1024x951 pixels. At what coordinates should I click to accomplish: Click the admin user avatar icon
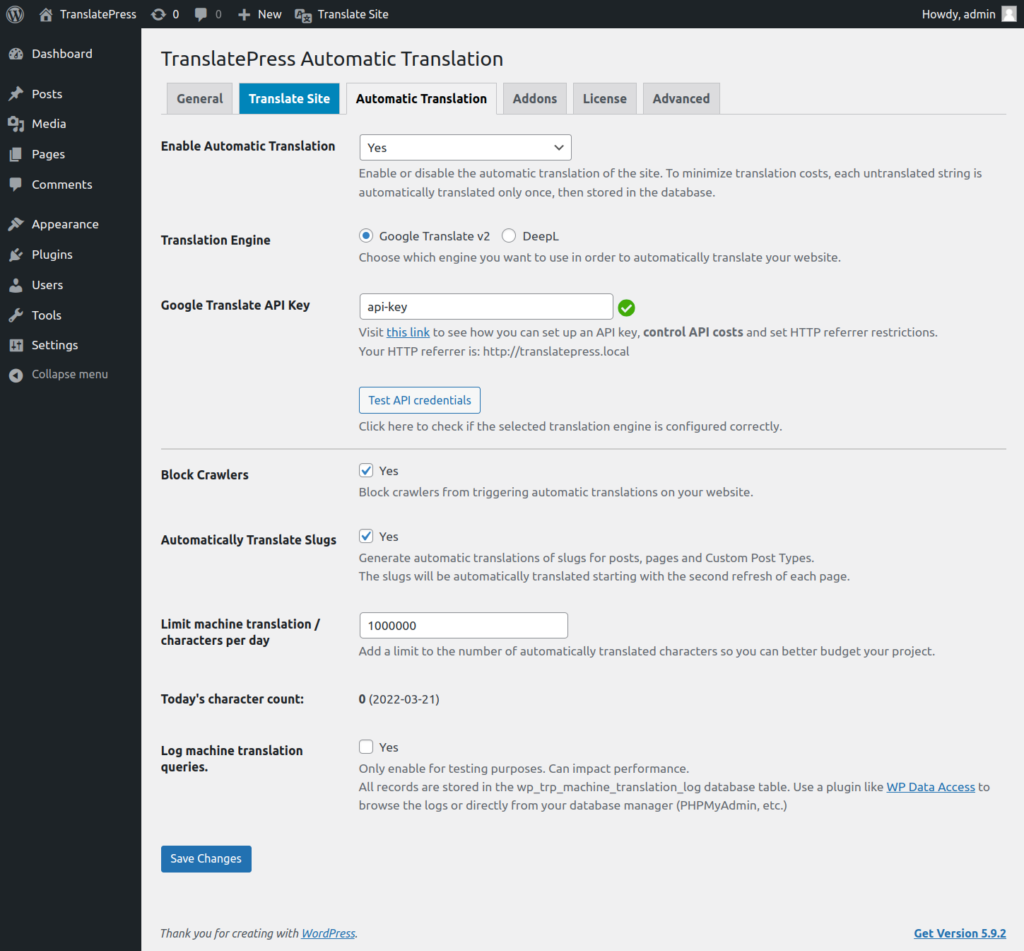[x=1008, y=14]
